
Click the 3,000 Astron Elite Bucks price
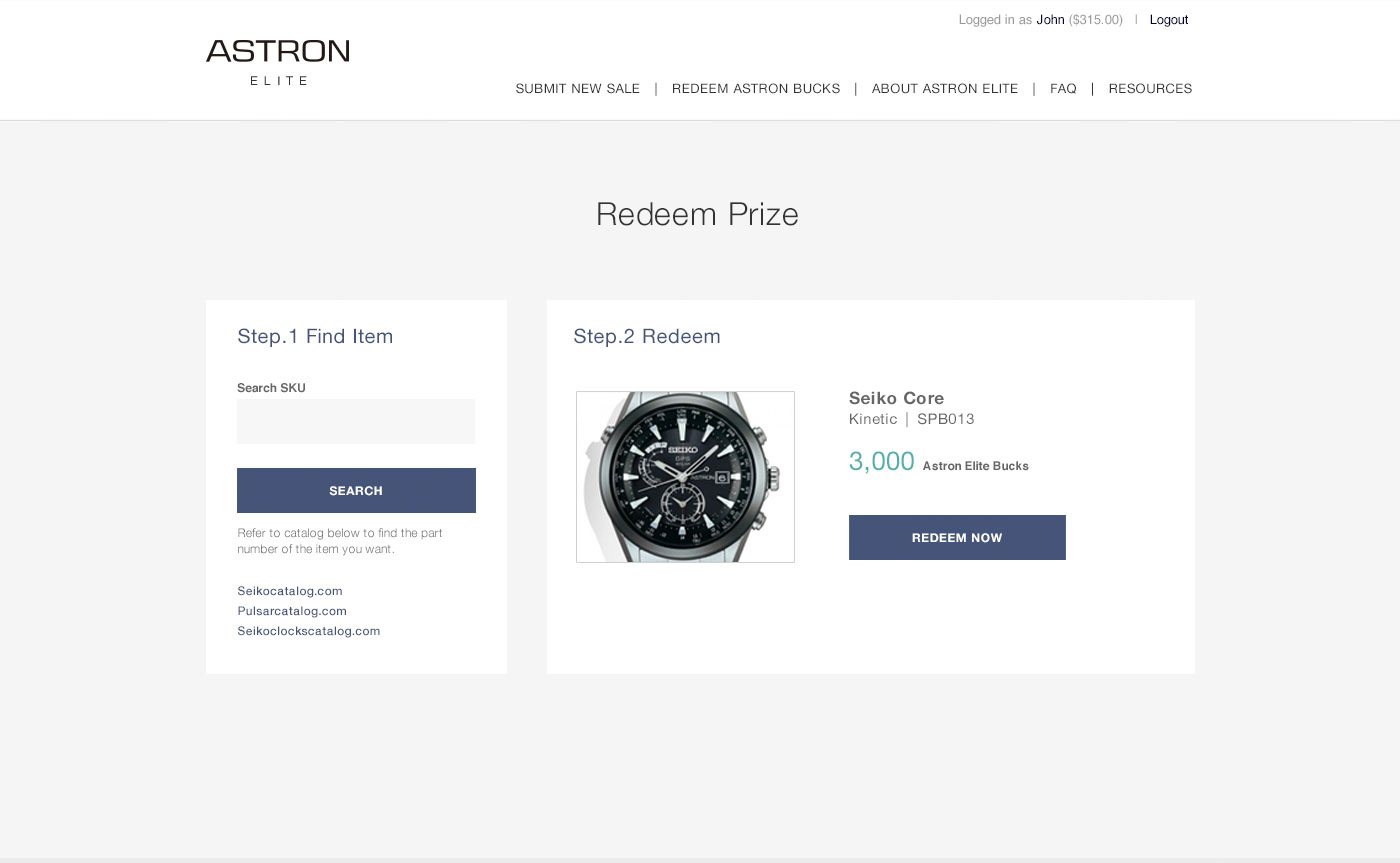coord(938,462)
